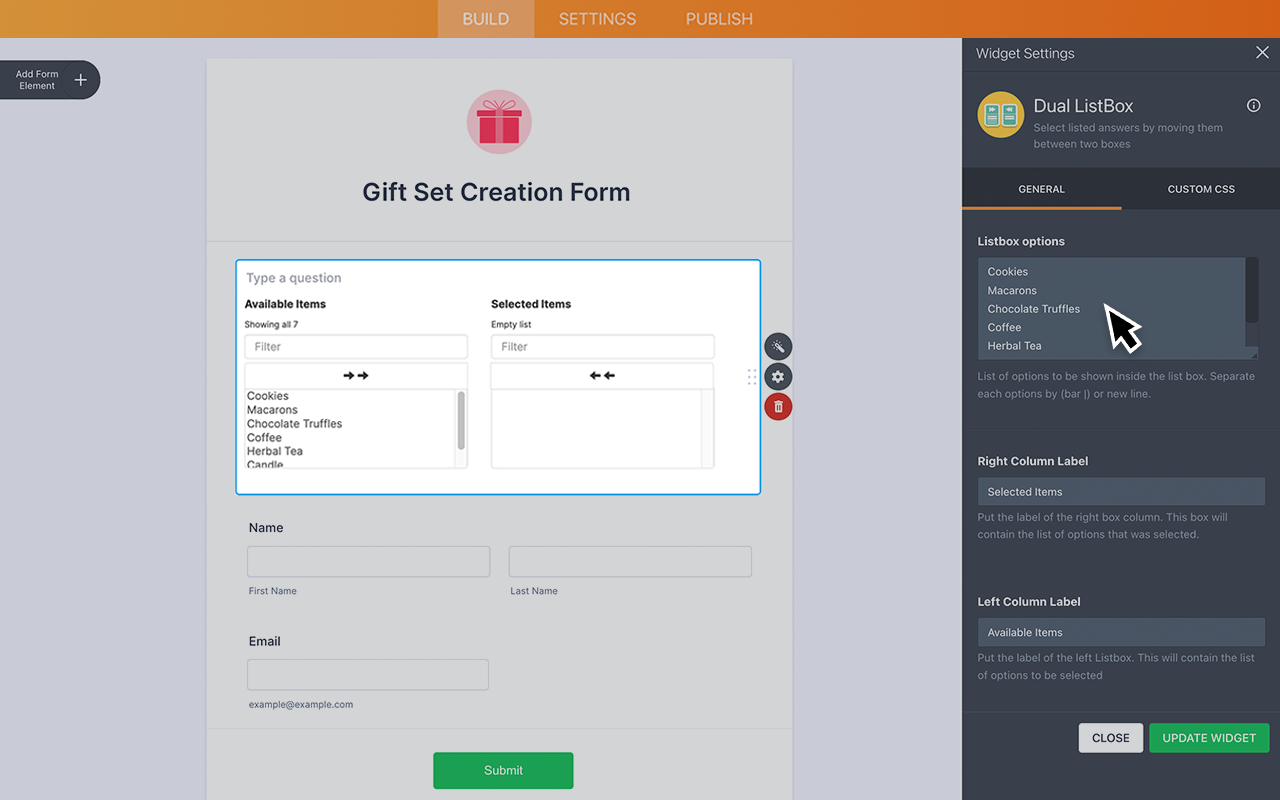
Task: Click the Right Column Label input field
Action: point(1121,492)
